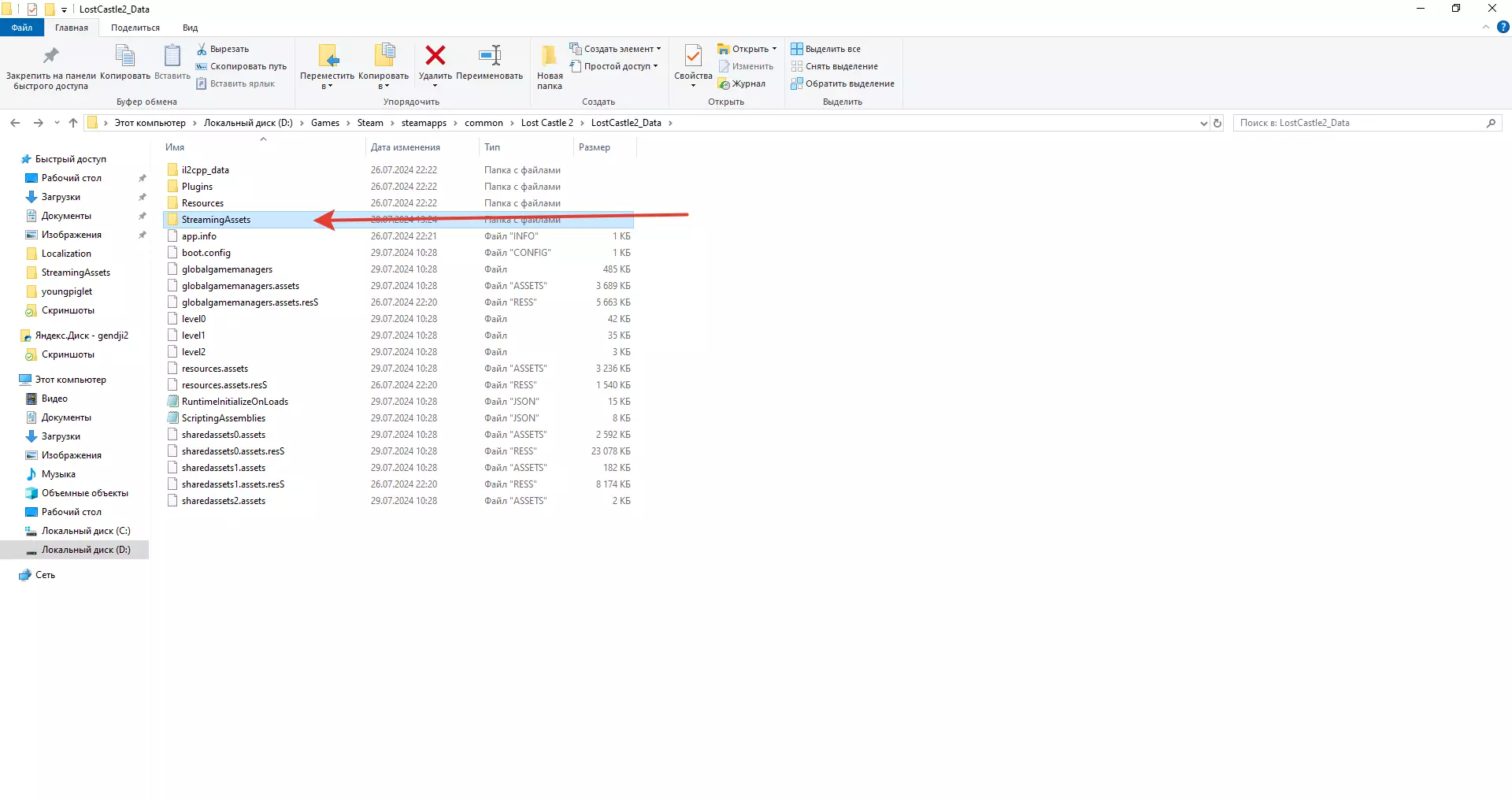Image resolution: width=1512 pixels, height=801 pixels.
Task: Clear selection with Снять выделение
Action: click(835, 66)
